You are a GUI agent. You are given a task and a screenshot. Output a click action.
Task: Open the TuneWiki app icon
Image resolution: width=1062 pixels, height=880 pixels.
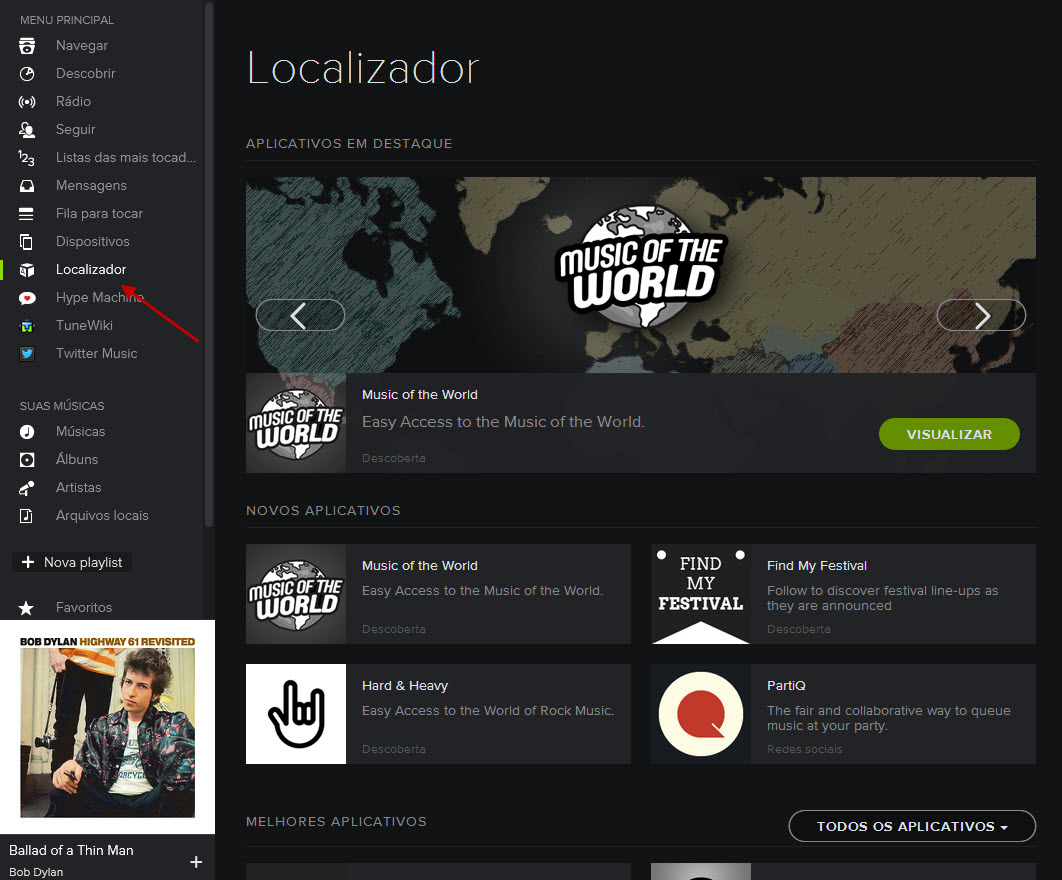point(27,326)
